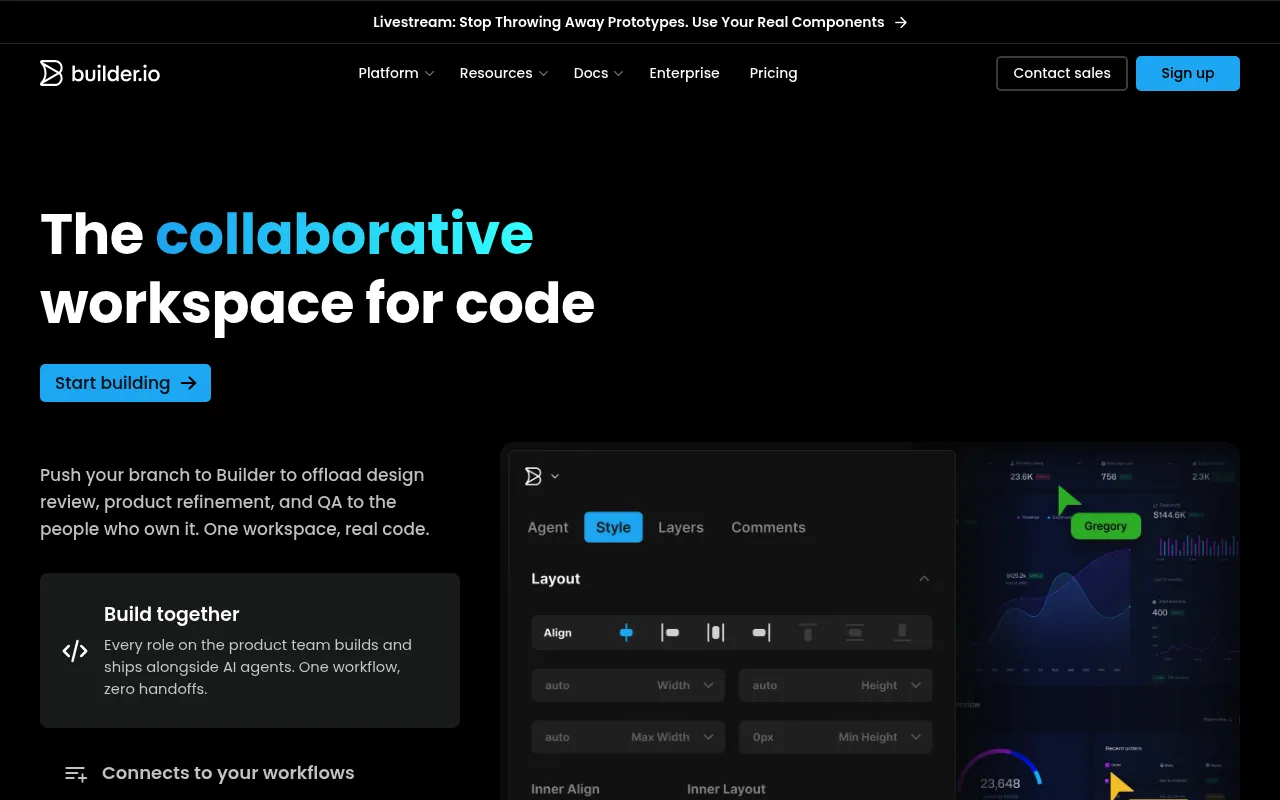Go to the Enterprise page
Viewport: 1280px width, 800px height.
click(x=684, y=73)
